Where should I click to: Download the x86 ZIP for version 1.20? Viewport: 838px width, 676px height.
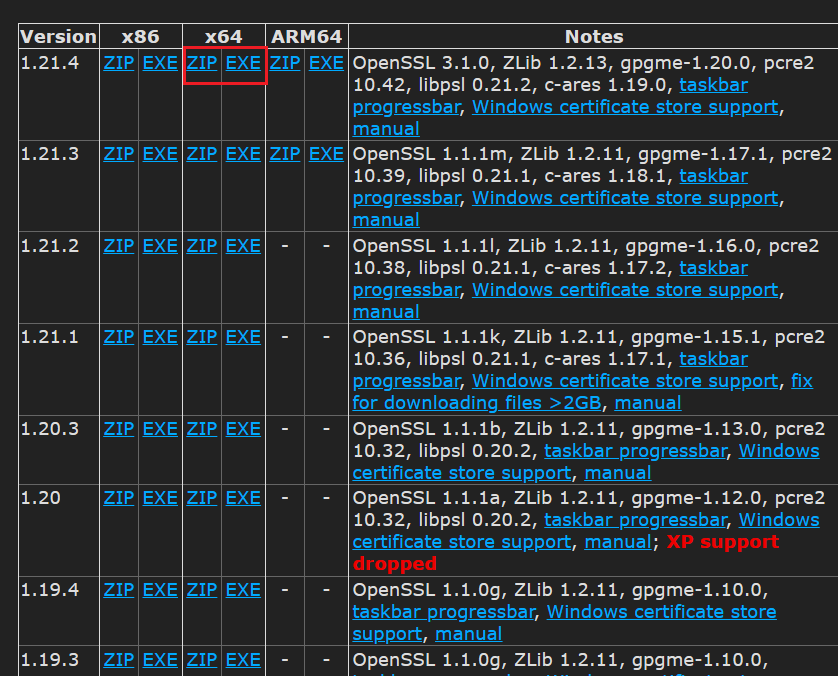point(119,498)
